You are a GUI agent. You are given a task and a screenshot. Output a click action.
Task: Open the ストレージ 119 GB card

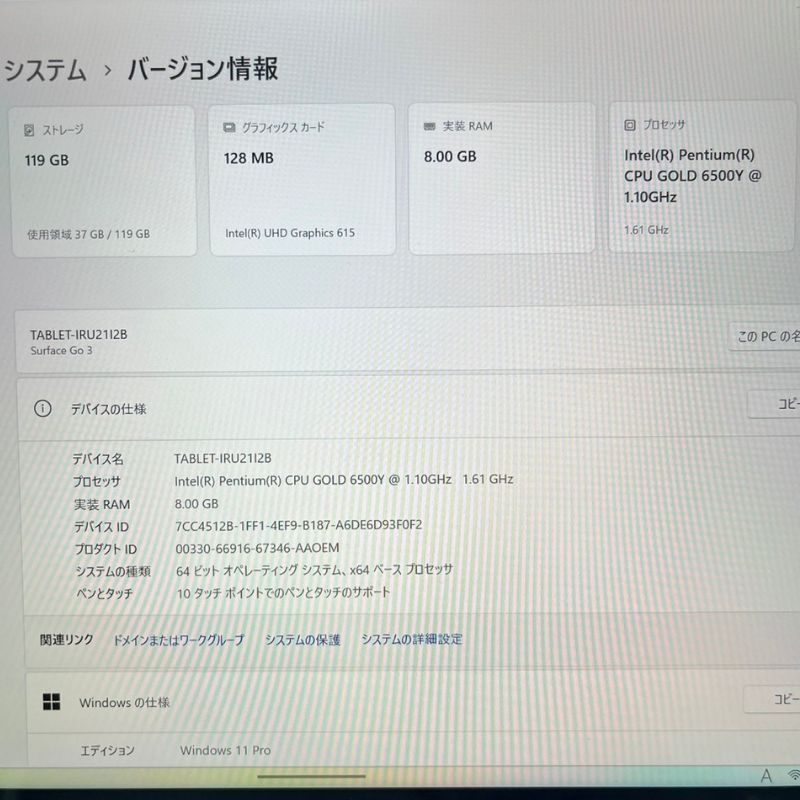pyautogui.click(x=104, y=181)
